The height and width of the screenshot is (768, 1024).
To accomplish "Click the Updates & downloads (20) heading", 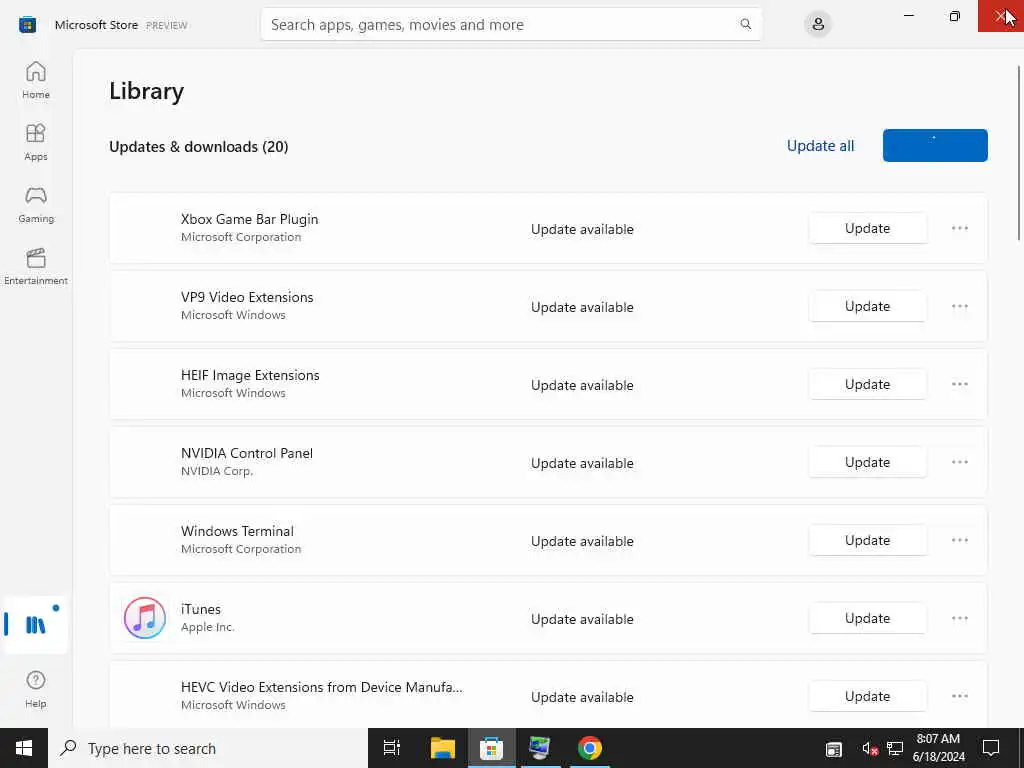I will tap(199, 146).
